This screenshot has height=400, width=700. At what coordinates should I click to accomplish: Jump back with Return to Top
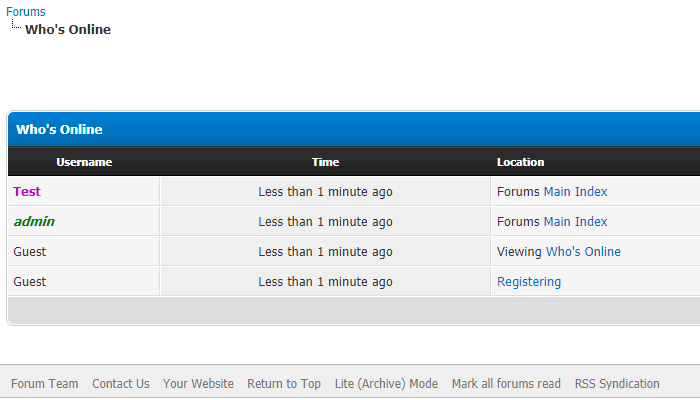[284, 384]
